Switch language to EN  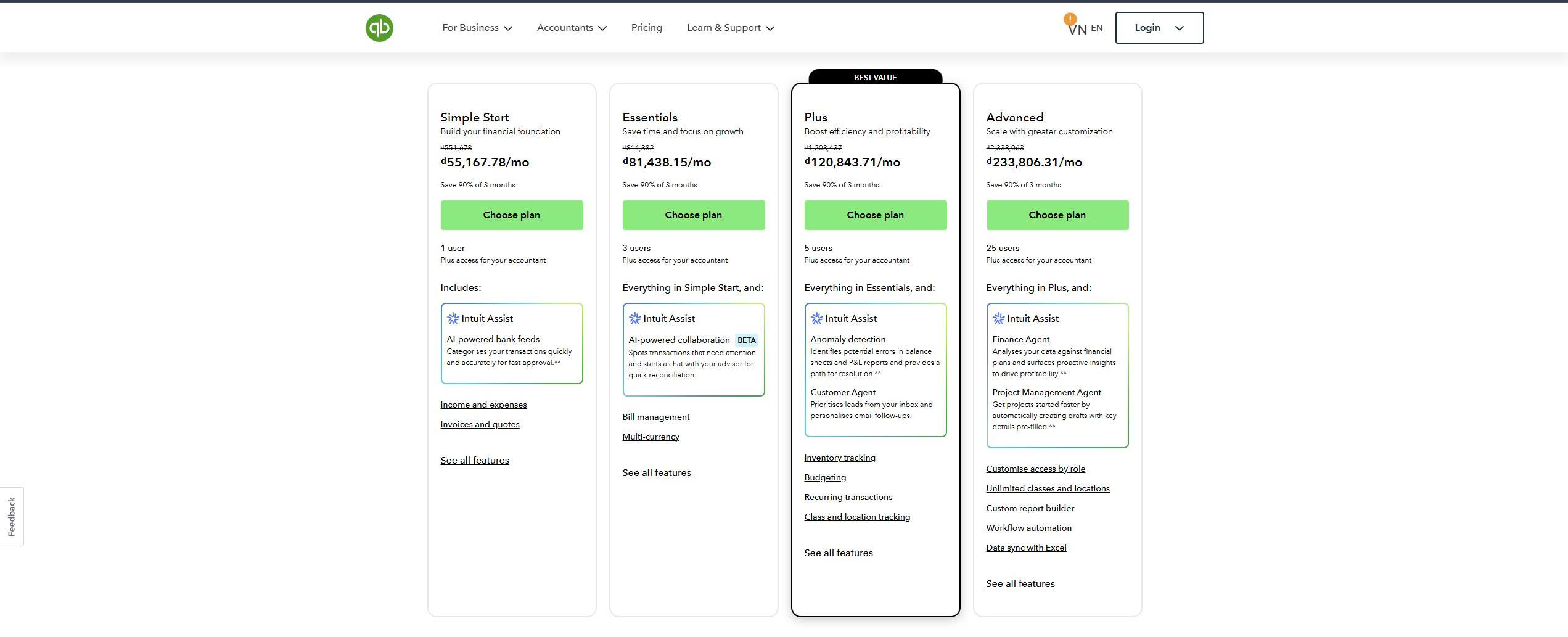click(1096, 28)
